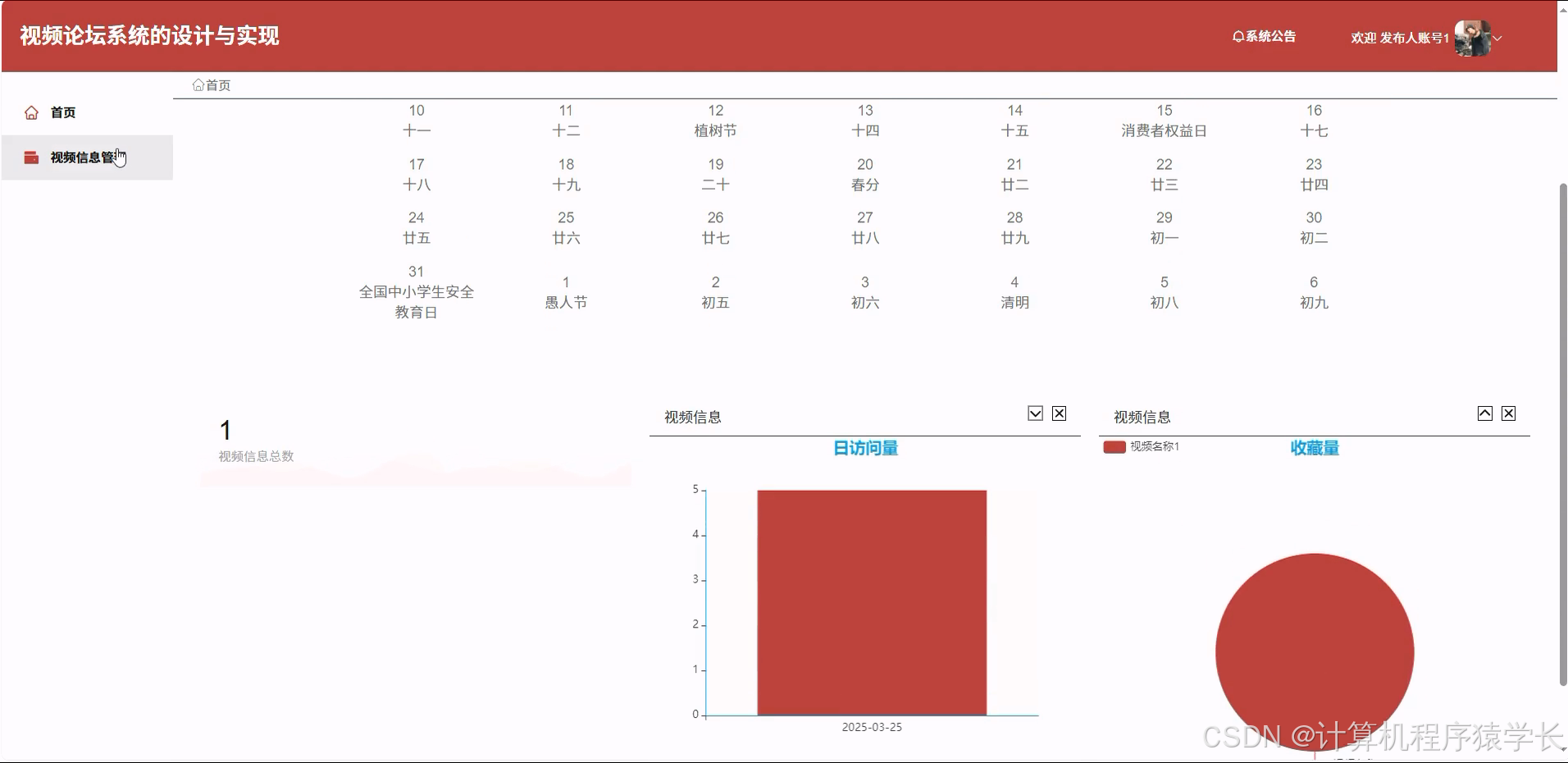The height and width of the screenshot is (763, 1568).
Task: Click the user avatar in the header
Action: point(1470,38)
